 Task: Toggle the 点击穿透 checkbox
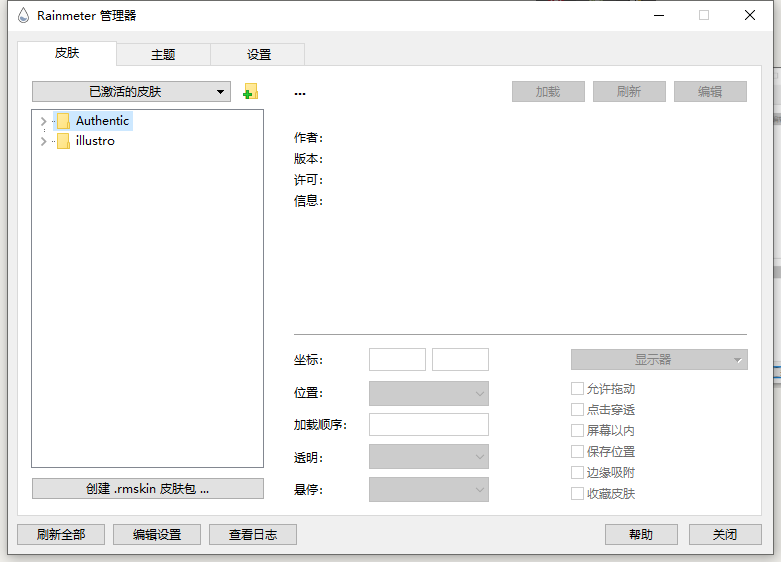tap(577, 410)
